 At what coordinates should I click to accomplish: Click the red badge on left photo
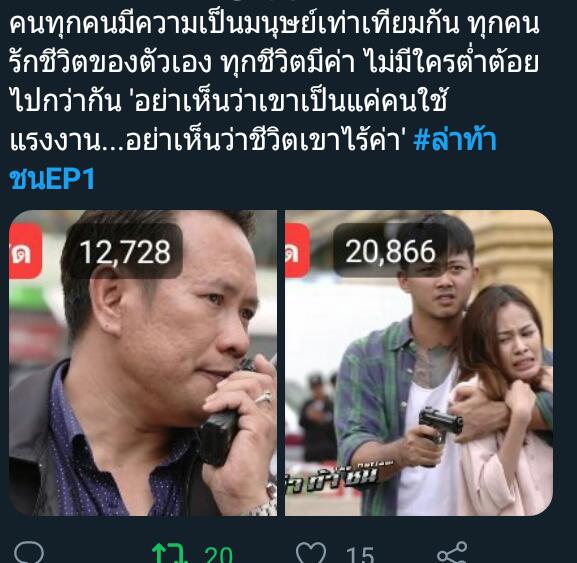(25, 251)
